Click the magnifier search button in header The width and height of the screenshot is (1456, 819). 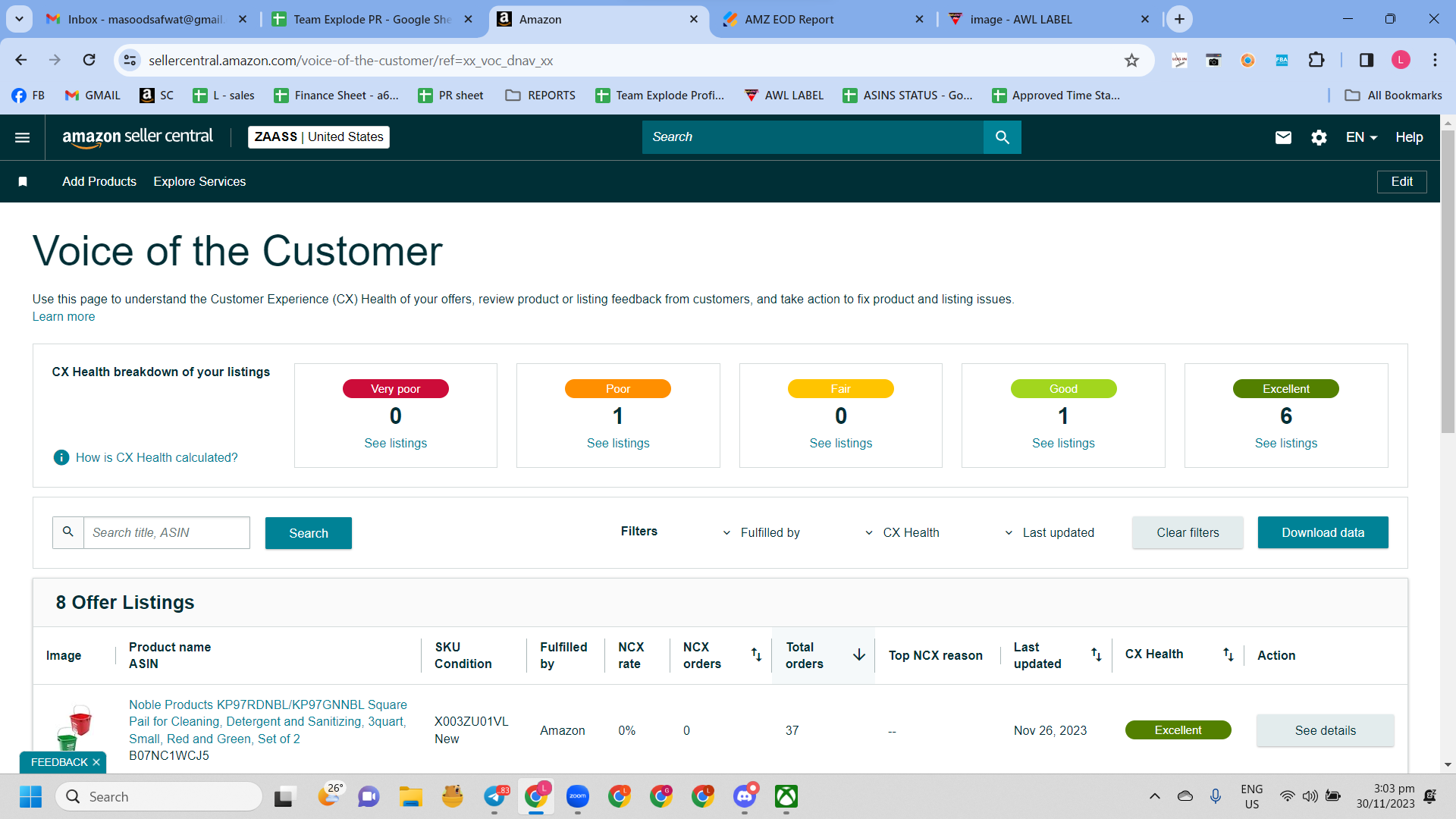(x=1002, y=137)
